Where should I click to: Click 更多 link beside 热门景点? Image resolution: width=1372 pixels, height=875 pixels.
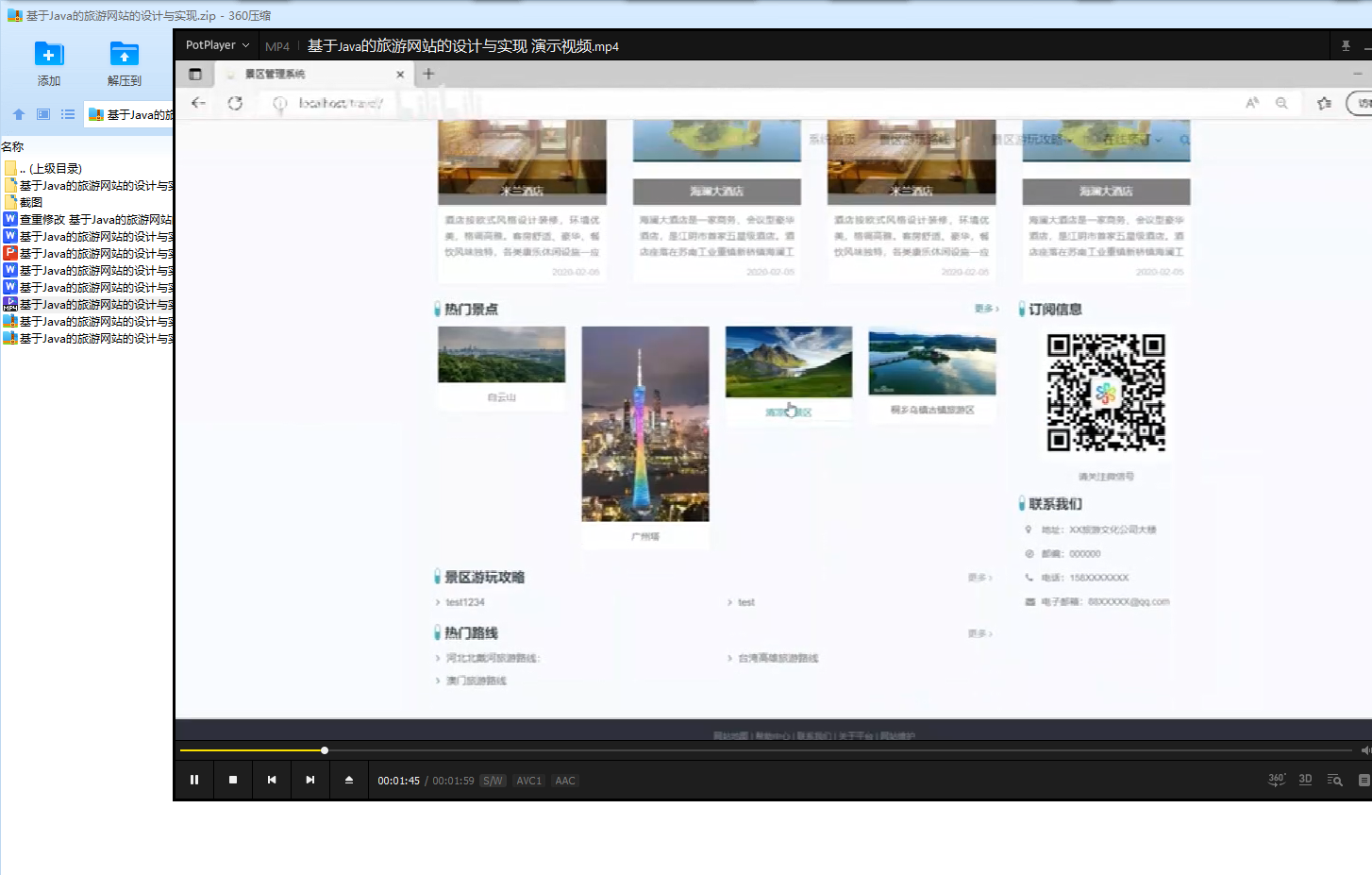coord(986,309)
